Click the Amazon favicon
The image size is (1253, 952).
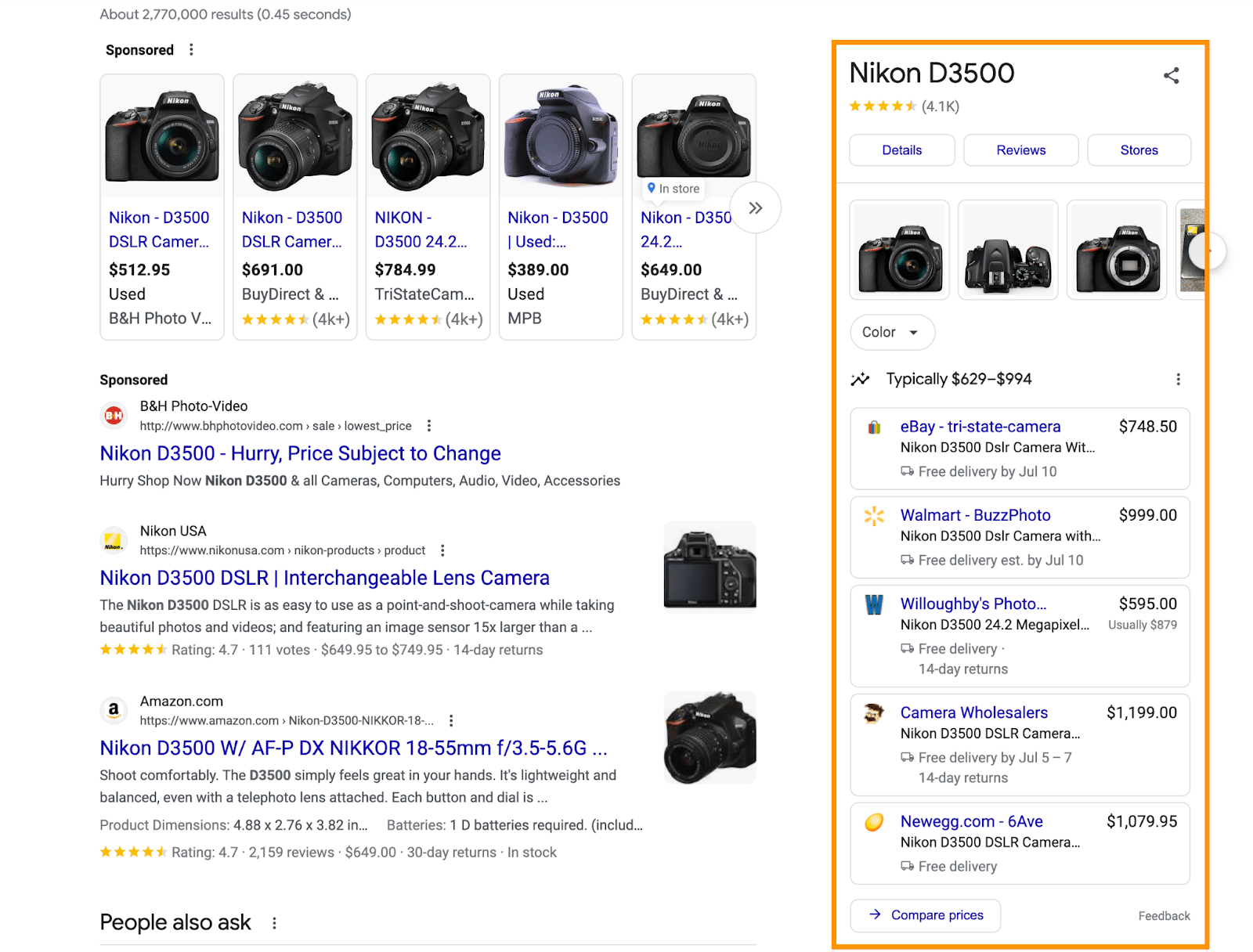114,710
